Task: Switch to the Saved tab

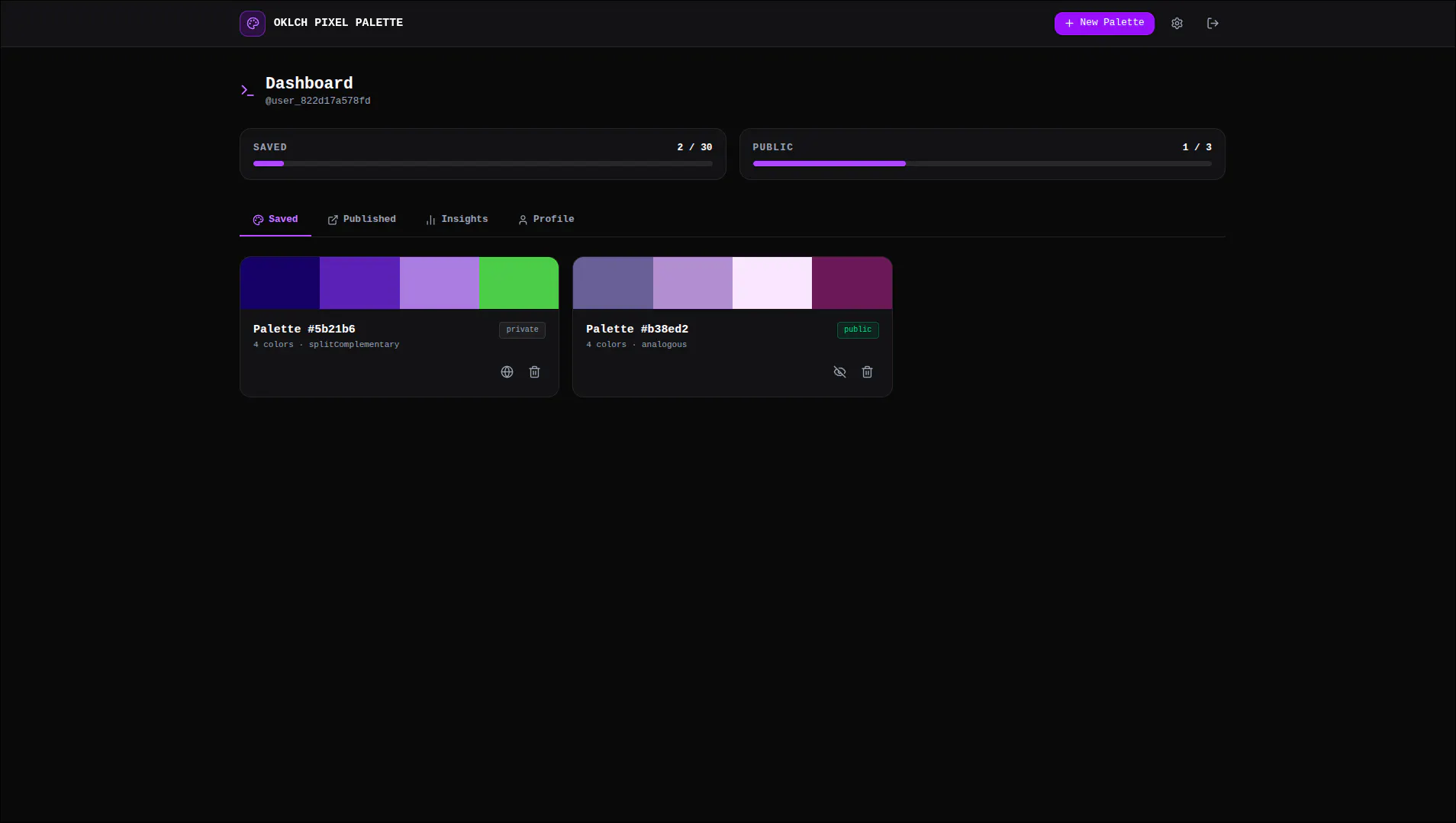Action: click(x=275, y=219)
